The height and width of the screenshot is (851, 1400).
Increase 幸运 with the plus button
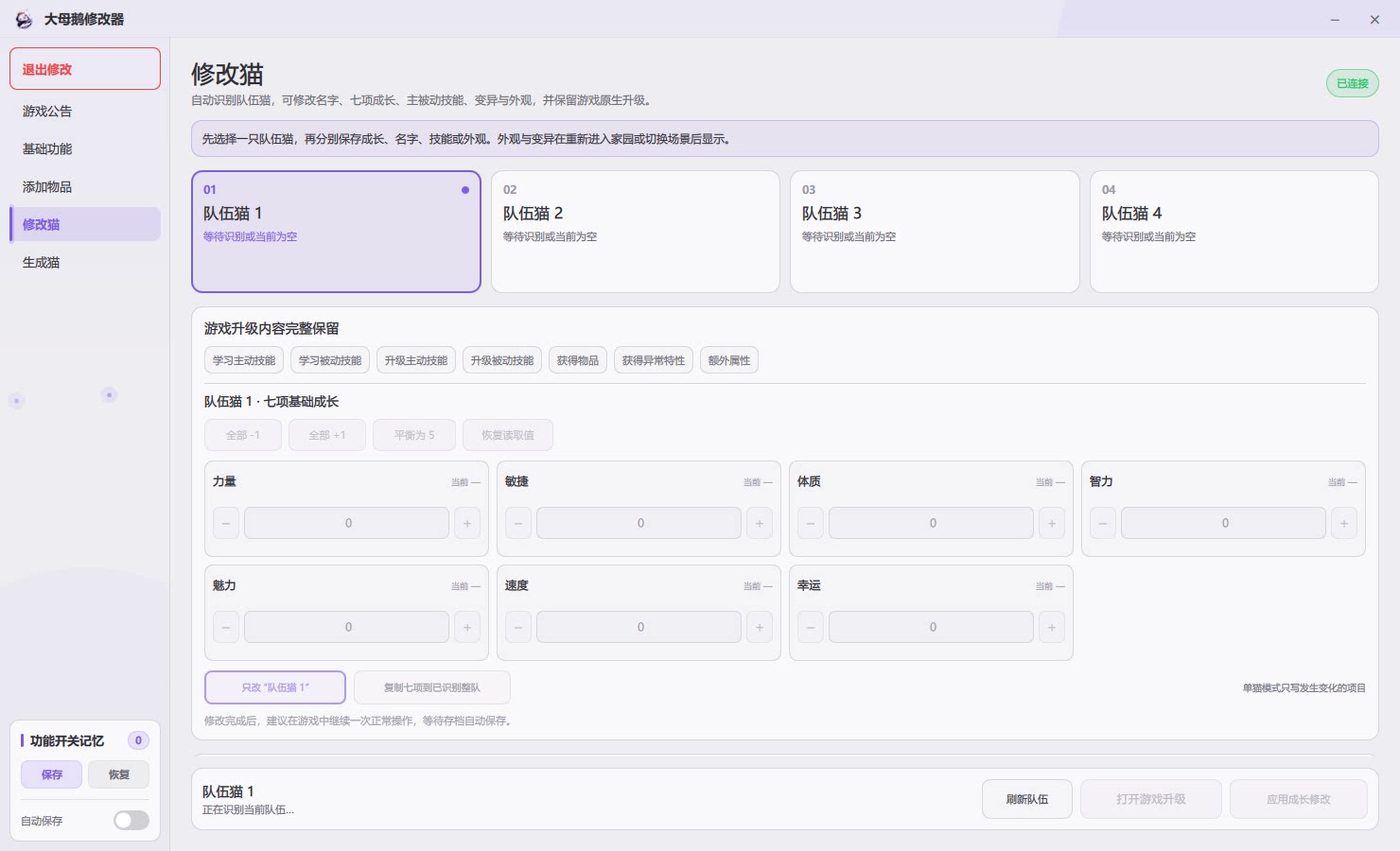[x=1052, y=627]
